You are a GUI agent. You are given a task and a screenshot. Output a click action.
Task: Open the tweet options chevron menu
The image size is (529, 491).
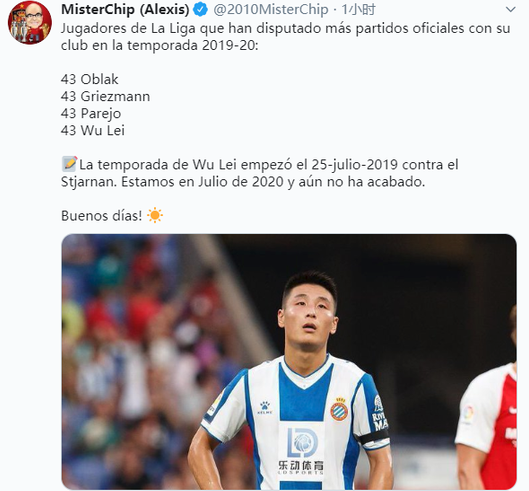pos(510,9)
